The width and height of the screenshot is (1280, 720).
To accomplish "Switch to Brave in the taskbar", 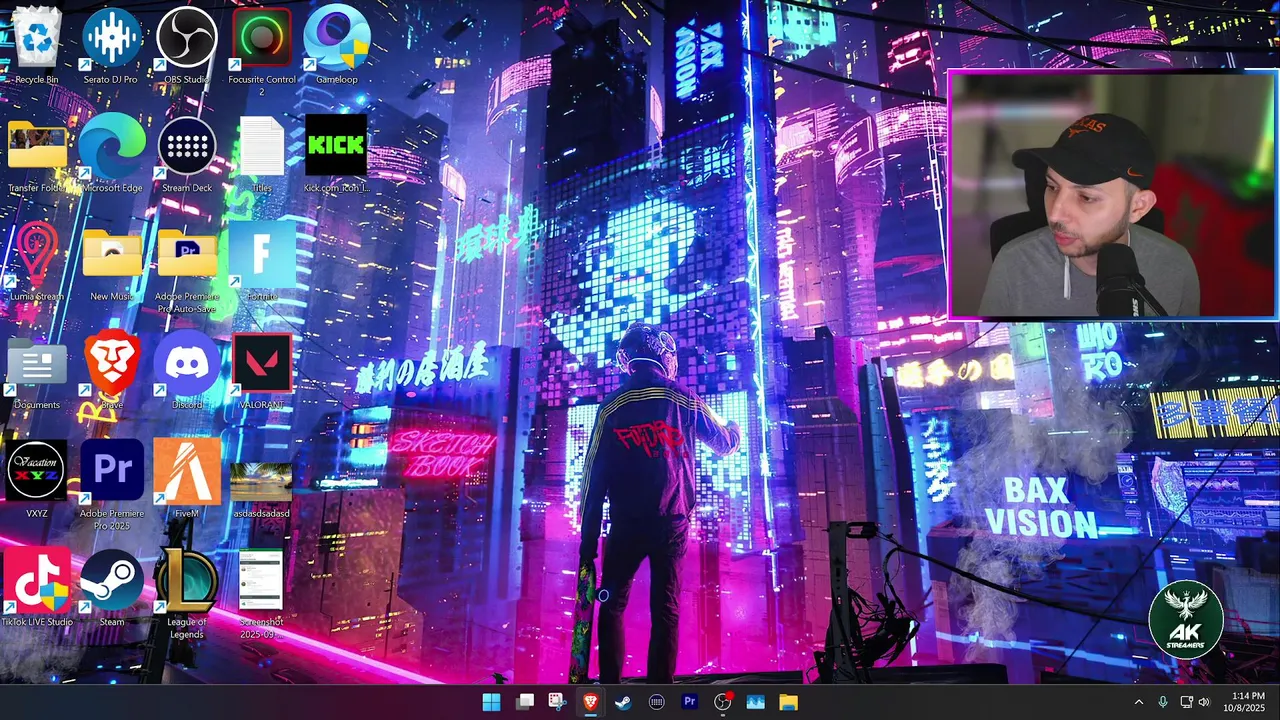I will [x=590, y=702].
